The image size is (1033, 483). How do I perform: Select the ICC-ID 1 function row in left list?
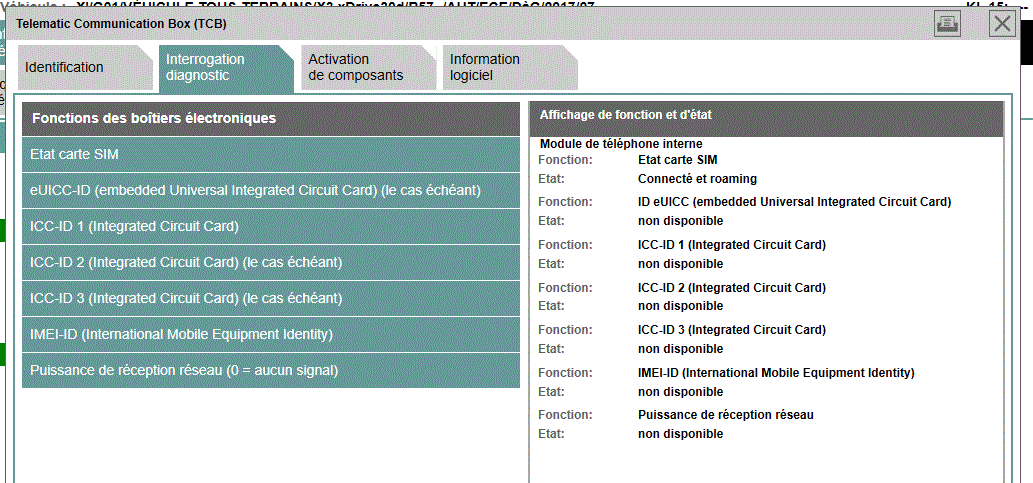pos(271,226)
